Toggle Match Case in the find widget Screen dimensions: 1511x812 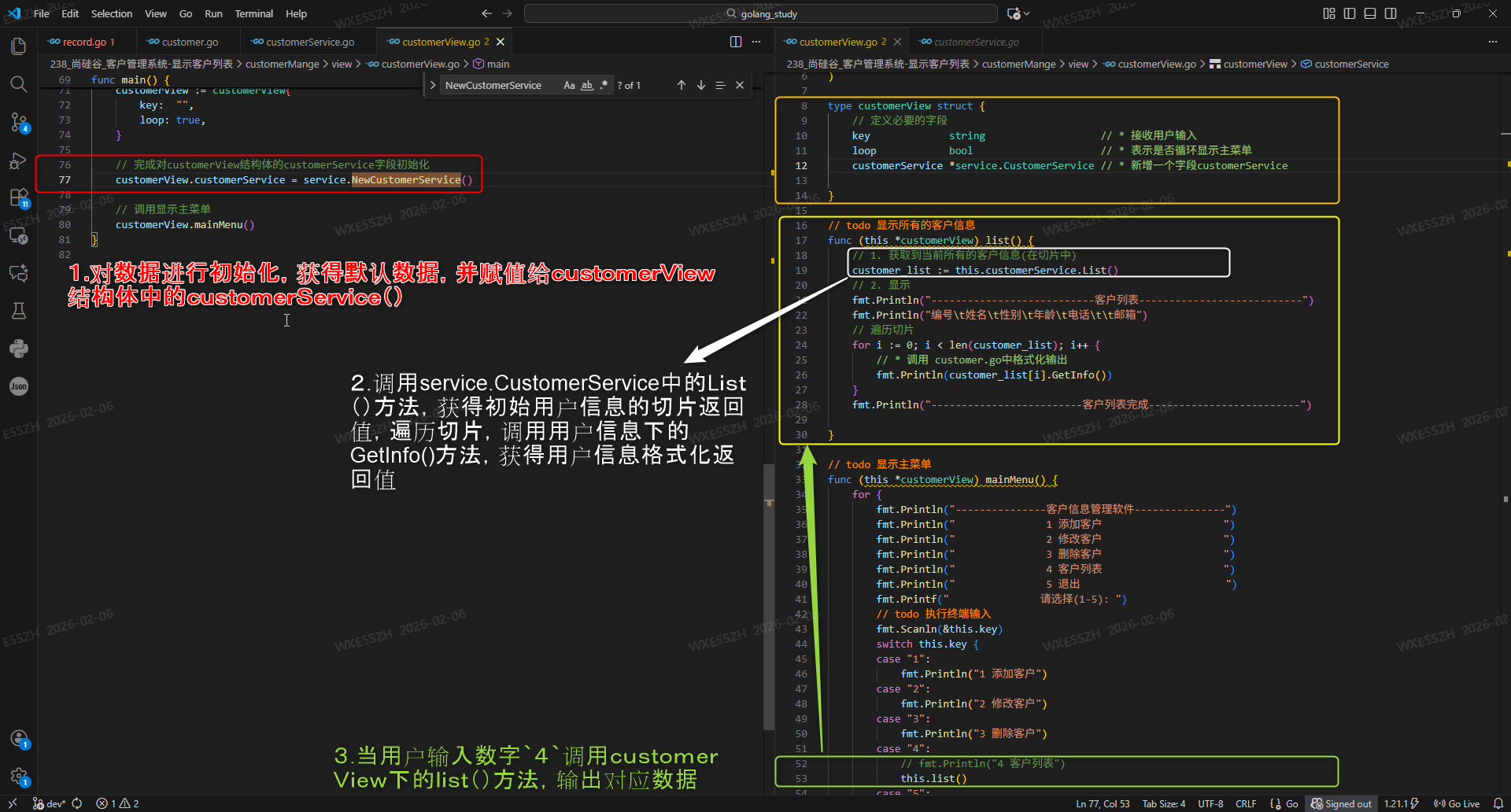point(570,85)
